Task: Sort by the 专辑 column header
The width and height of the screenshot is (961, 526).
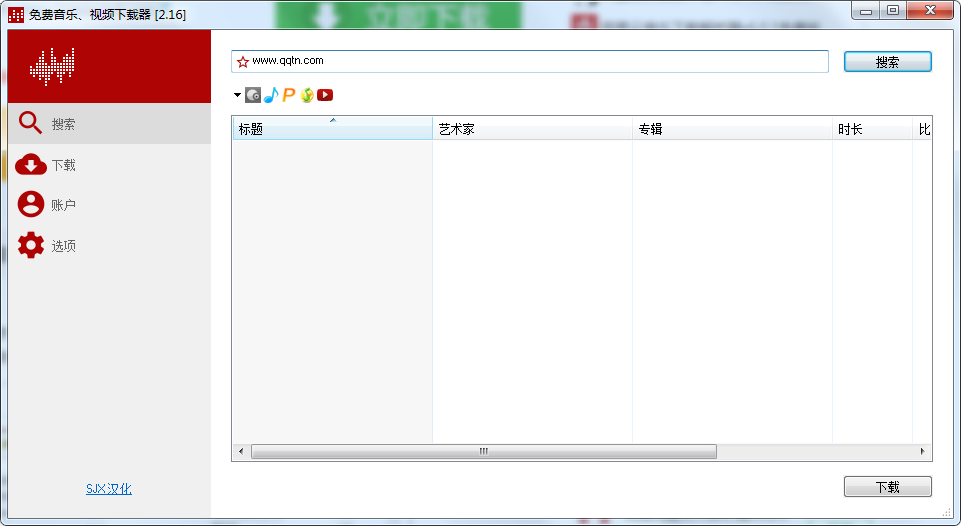Action: (x=732, y=129)
